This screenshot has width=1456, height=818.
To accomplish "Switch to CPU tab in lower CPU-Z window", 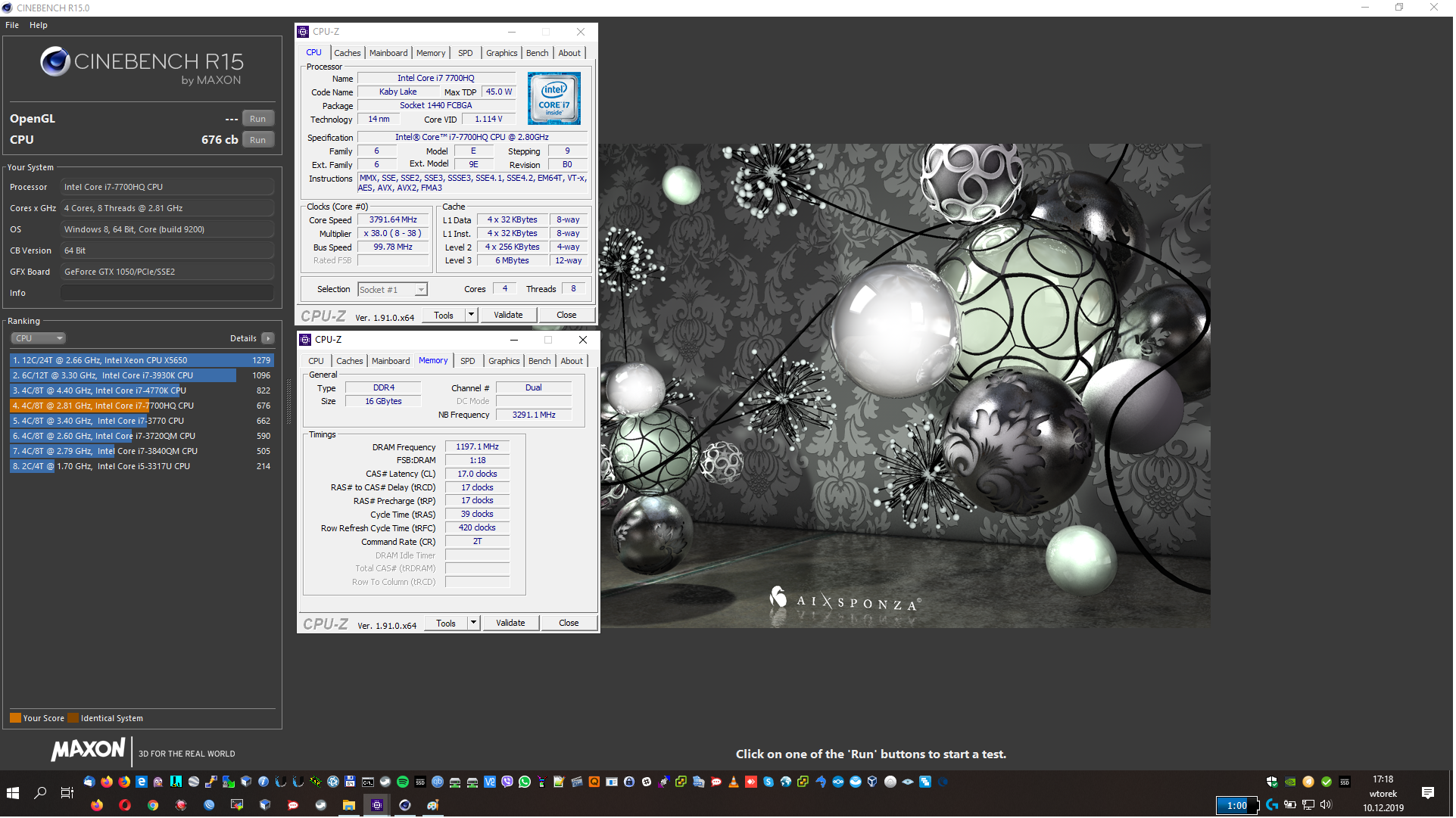I will (x=316, y=362).
